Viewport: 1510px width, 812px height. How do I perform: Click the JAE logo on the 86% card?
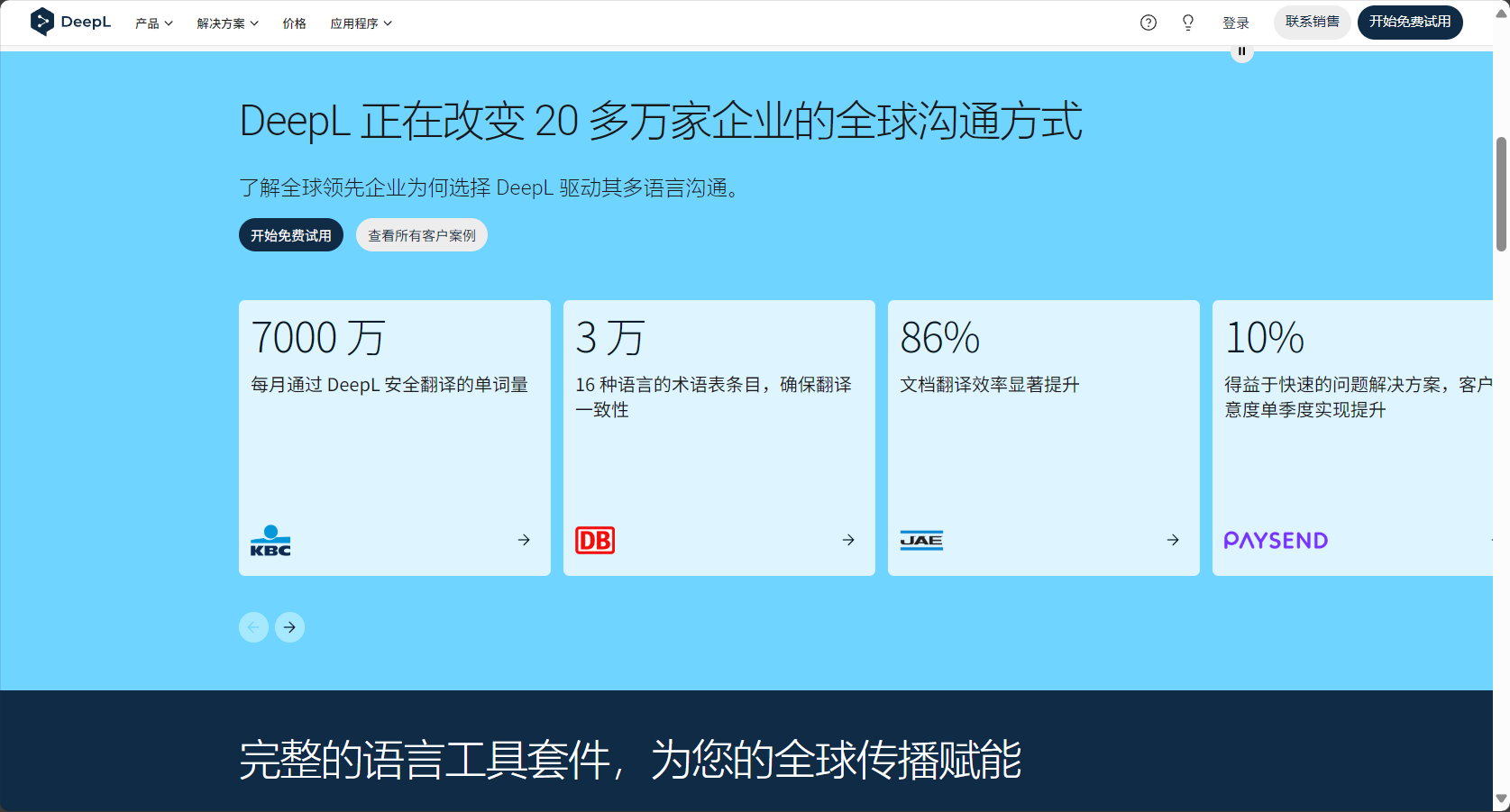click(x=921, y=540)
